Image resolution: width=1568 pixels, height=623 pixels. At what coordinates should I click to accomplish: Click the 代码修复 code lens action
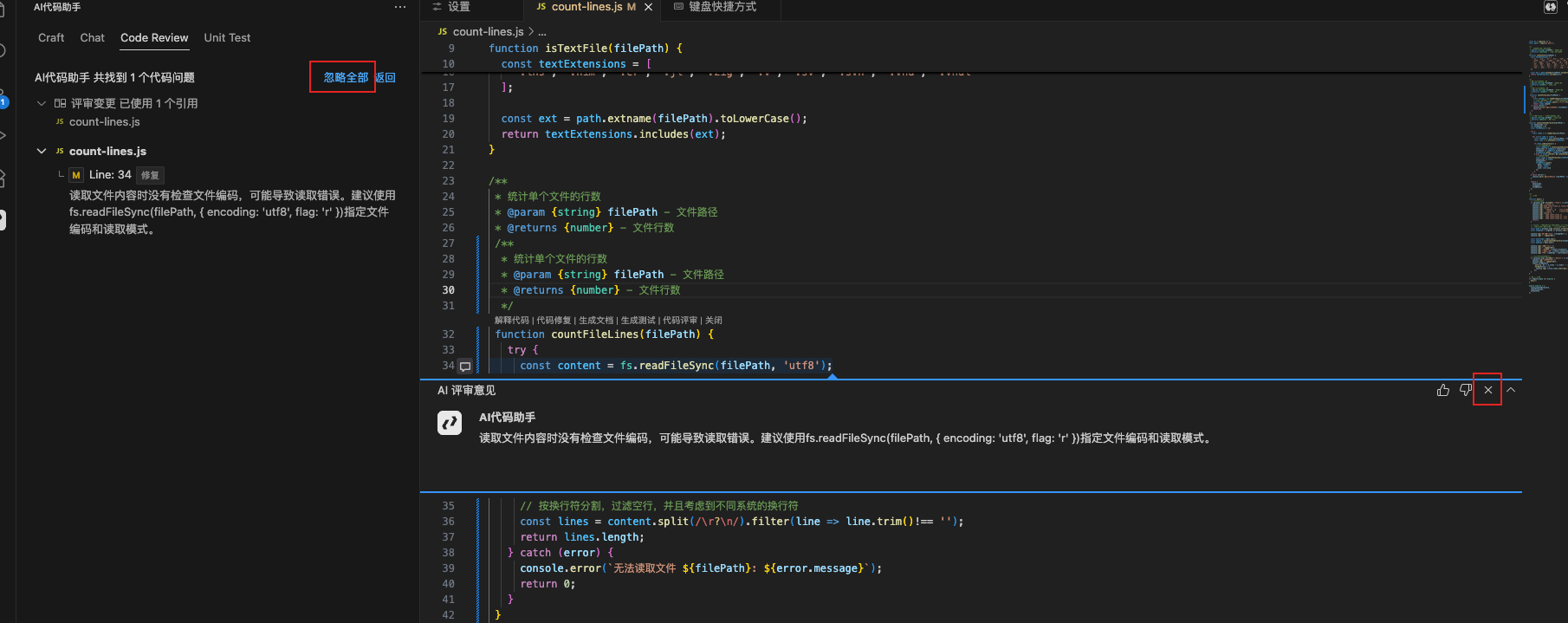554,321
